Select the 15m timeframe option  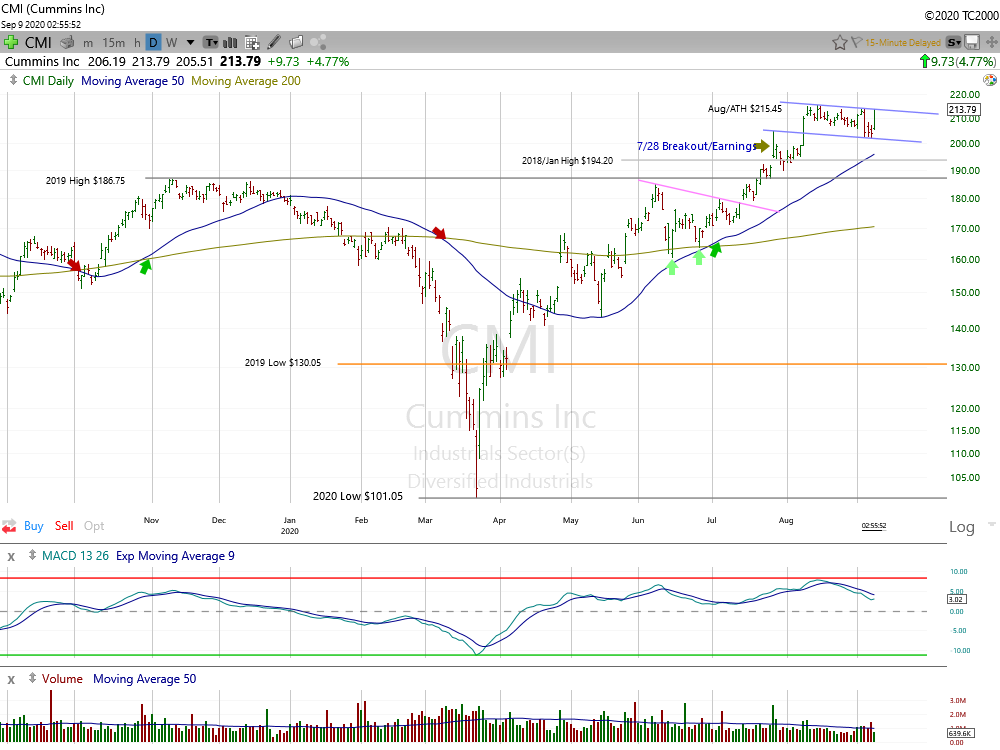click(x=114, y=42)
